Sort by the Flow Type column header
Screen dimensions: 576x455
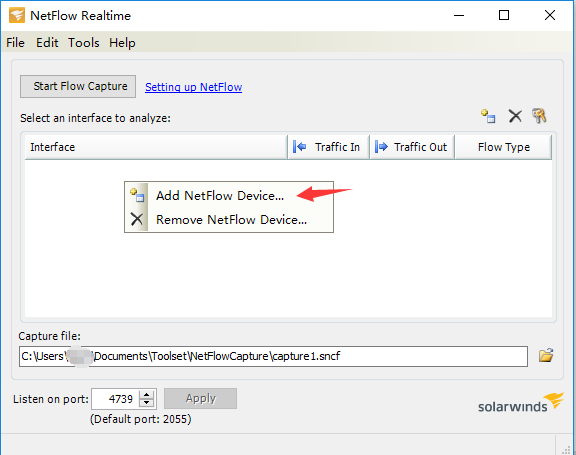point(503,147)
